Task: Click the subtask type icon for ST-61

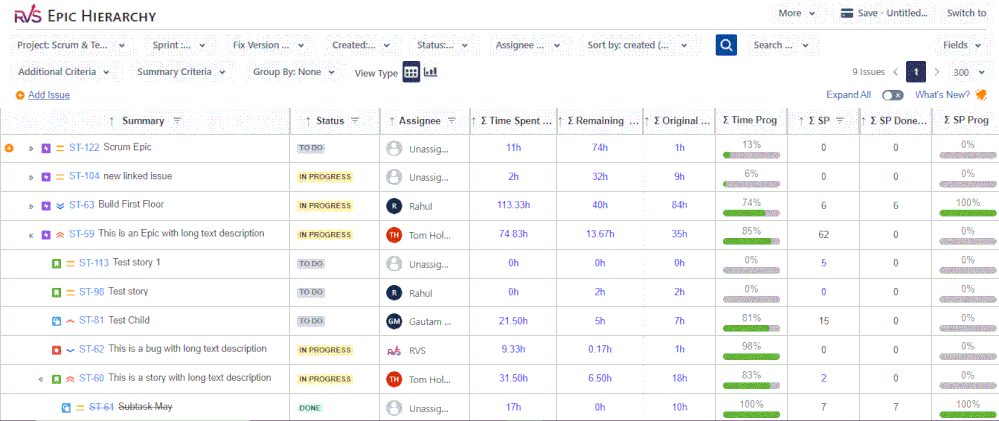Action: [66, 408]
